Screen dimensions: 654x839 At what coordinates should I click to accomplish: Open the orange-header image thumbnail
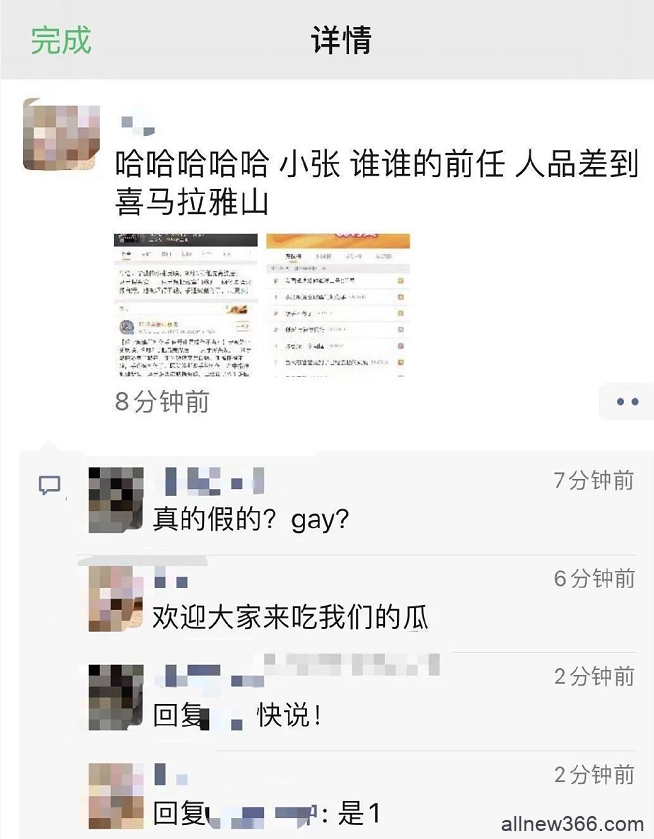(x=338, y=306)
